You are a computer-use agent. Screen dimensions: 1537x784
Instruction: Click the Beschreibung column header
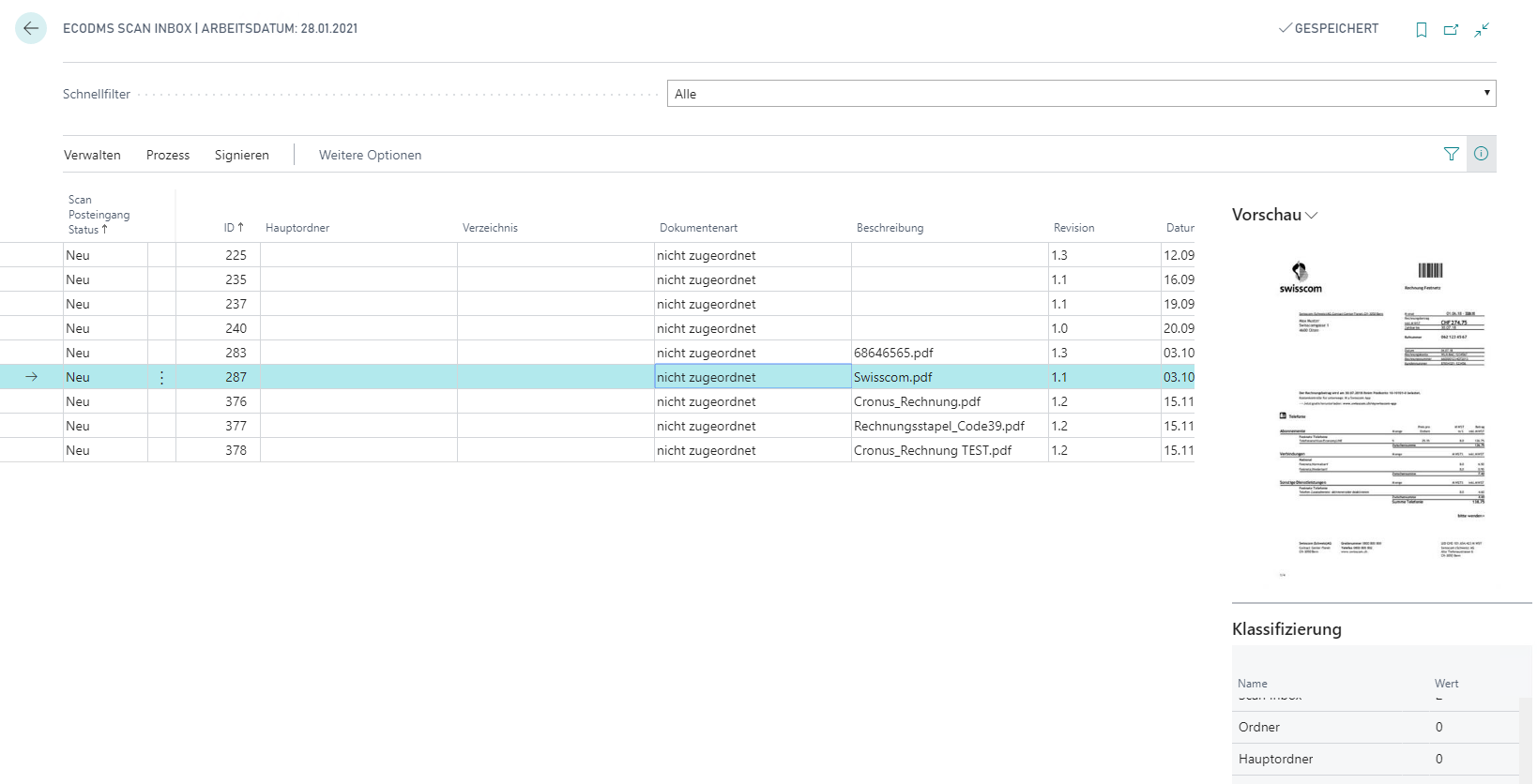click(890, 228)
